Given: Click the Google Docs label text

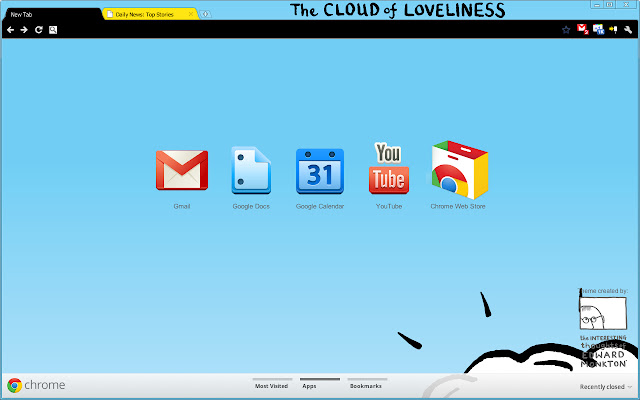Looking at the screenshot, I should pyautogui.click(x=251, y=206).
